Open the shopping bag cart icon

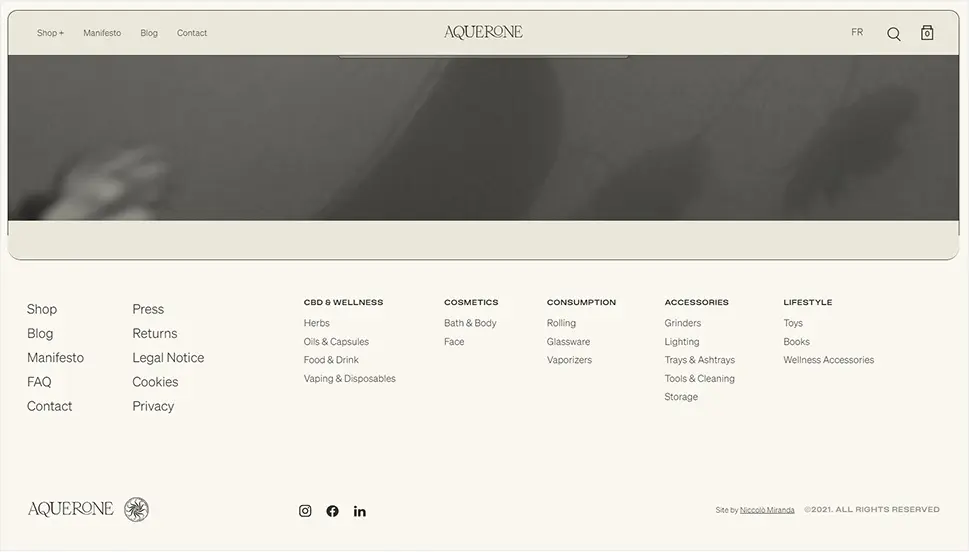pyautogui.click(x=927, y=33)
